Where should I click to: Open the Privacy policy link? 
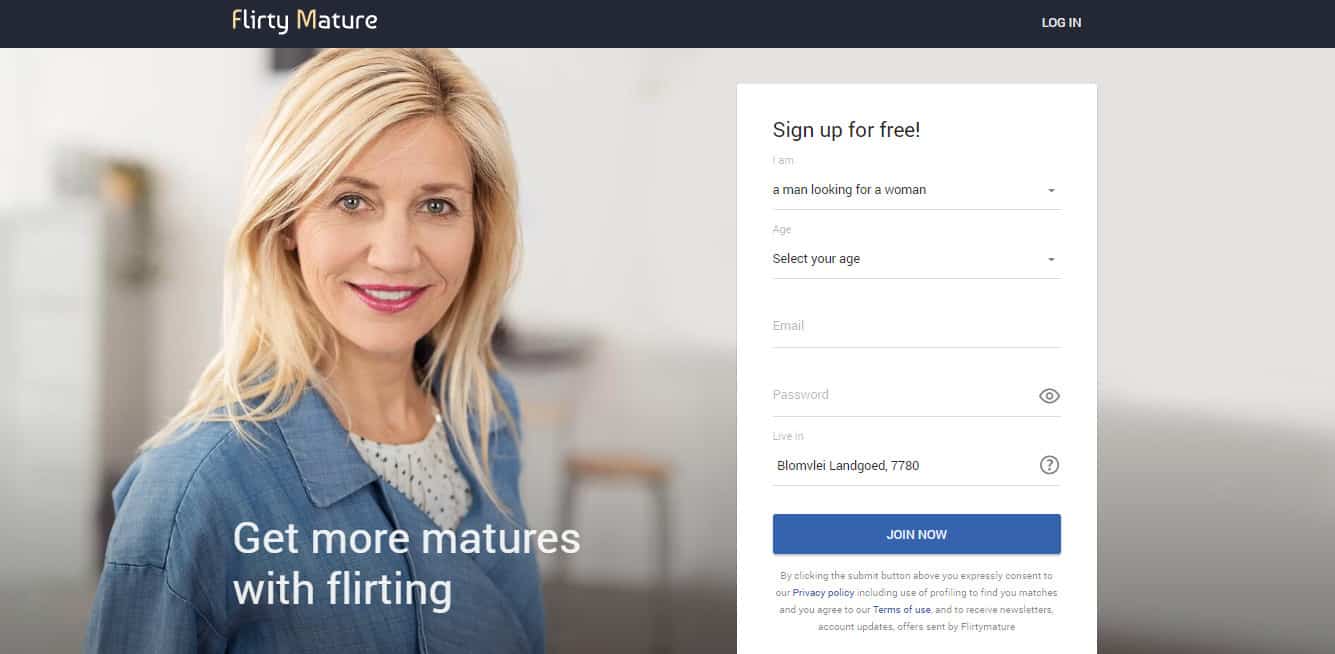[823, 593]
